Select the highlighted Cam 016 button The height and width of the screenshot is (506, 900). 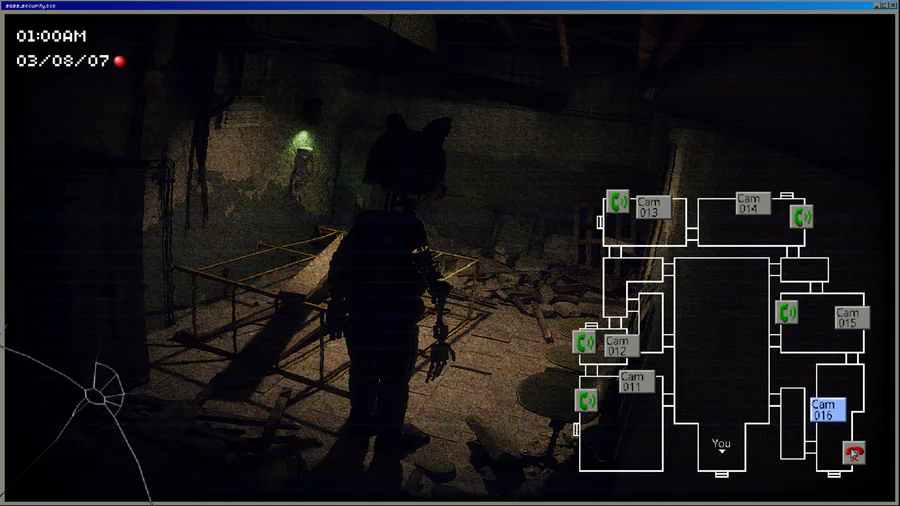tap(828, 410)
